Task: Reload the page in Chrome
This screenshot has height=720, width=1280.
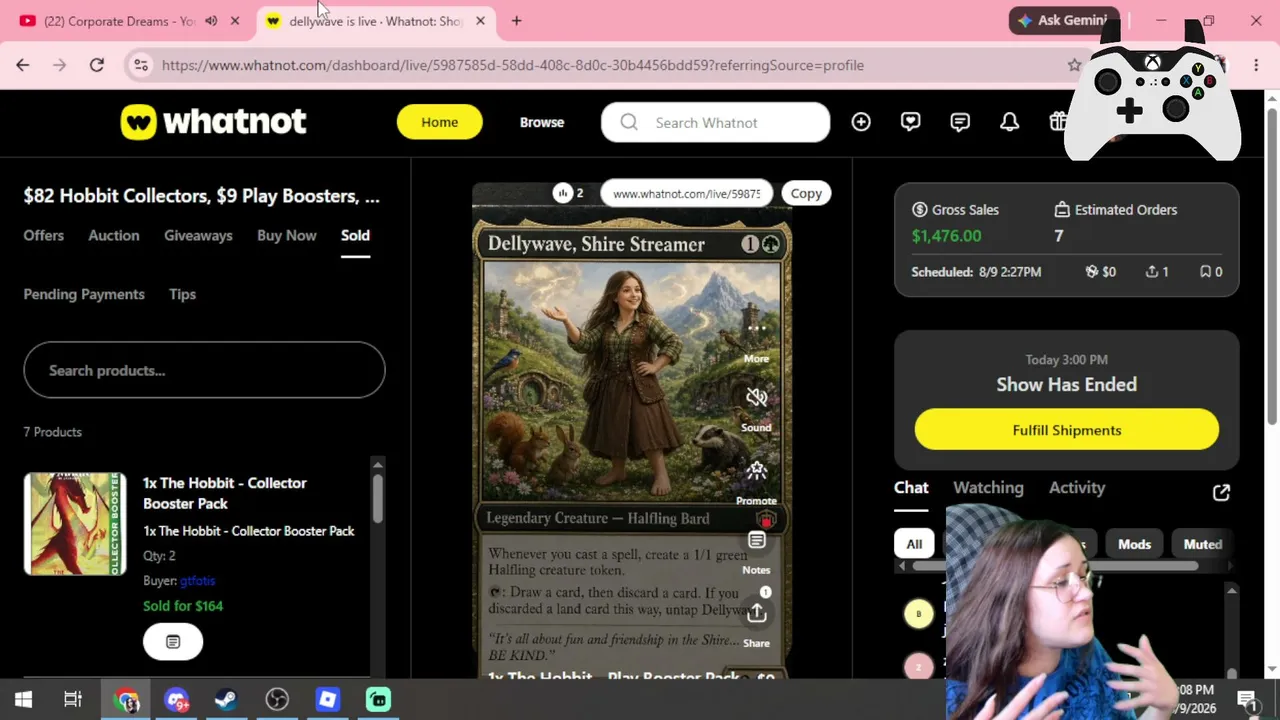Action: point(97,65)
